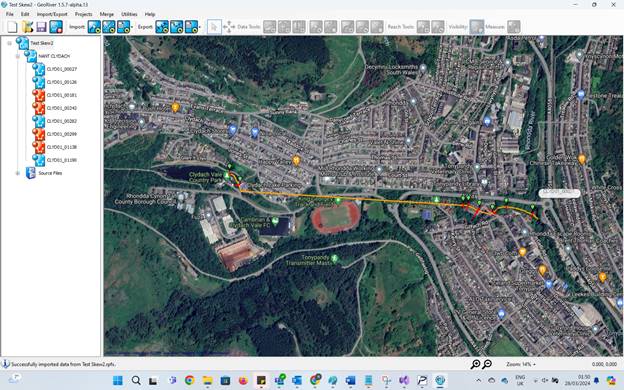This screenshot has height=390, width=624.
Task: Click the taskbar Search magnifier icon
Action: click(x=136, y=380)
